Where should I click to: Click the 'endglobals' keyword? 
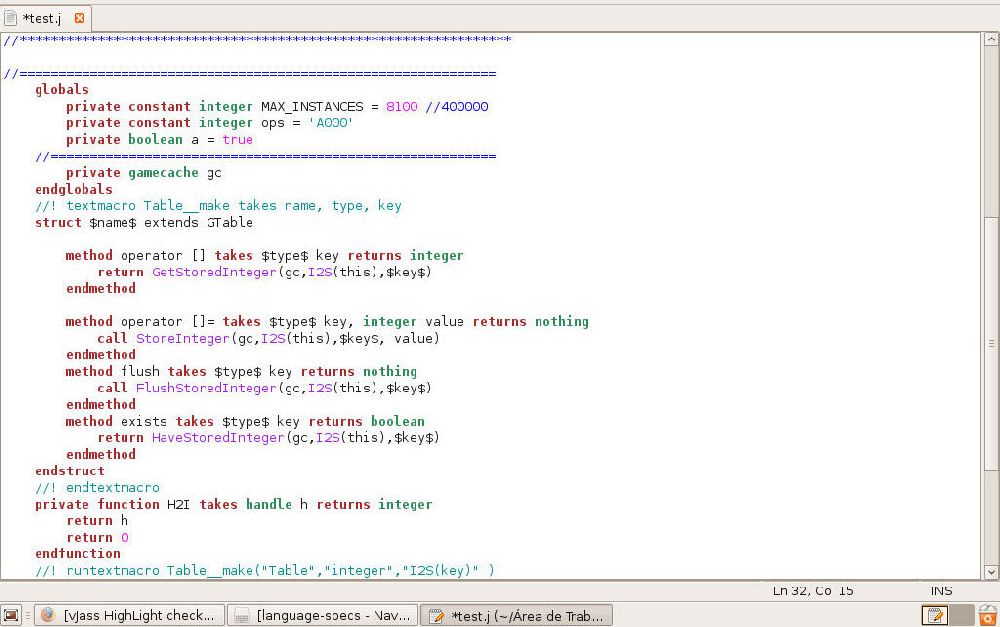click(74, 189)
